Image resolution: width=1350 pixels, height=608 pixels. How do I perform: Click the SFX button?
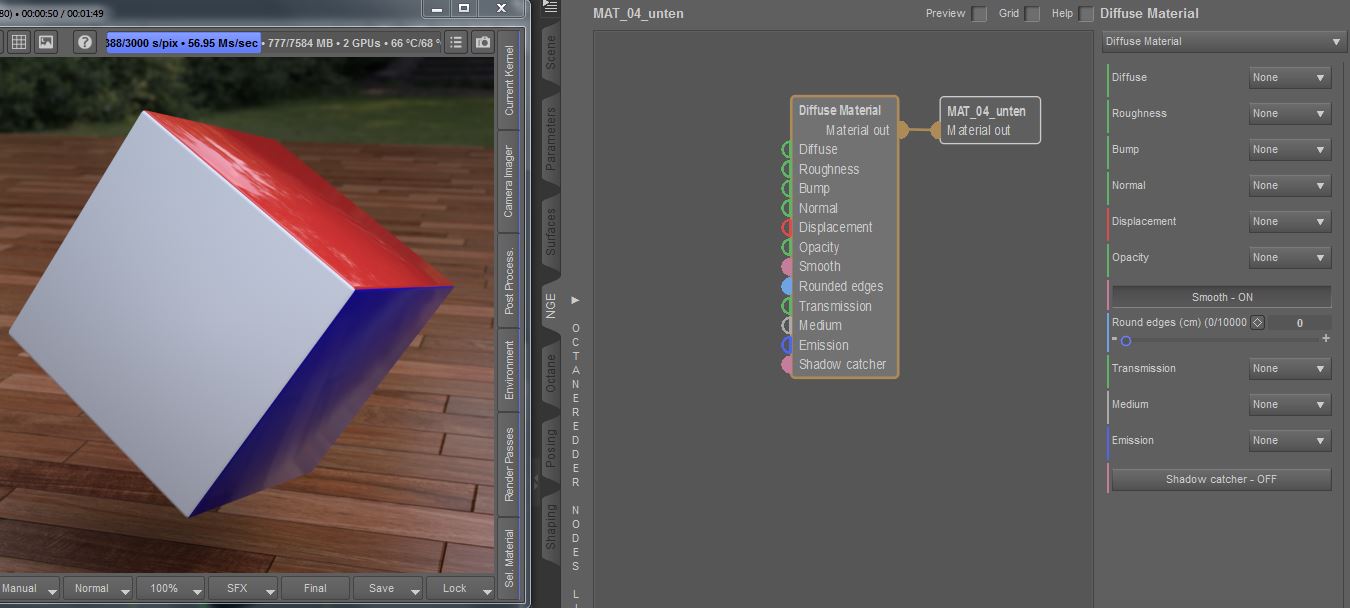[242, 588]
